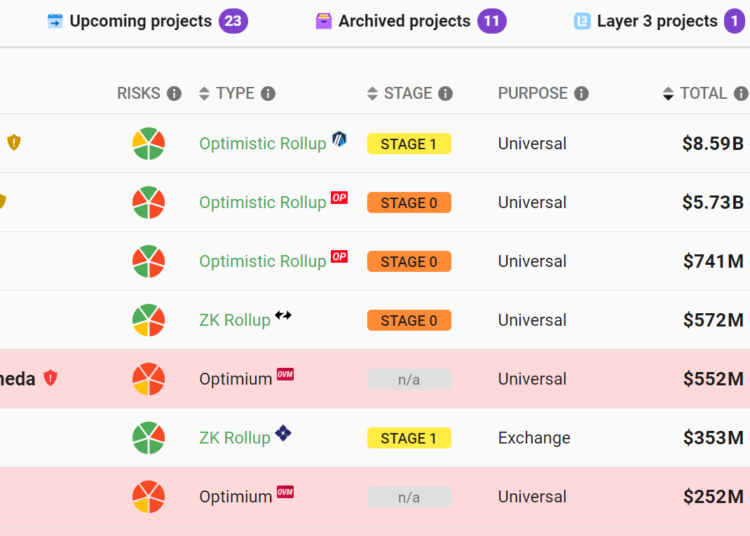
Task: Open the ZK Rollup link in Exchange row
Action: [x=234, y=438]
